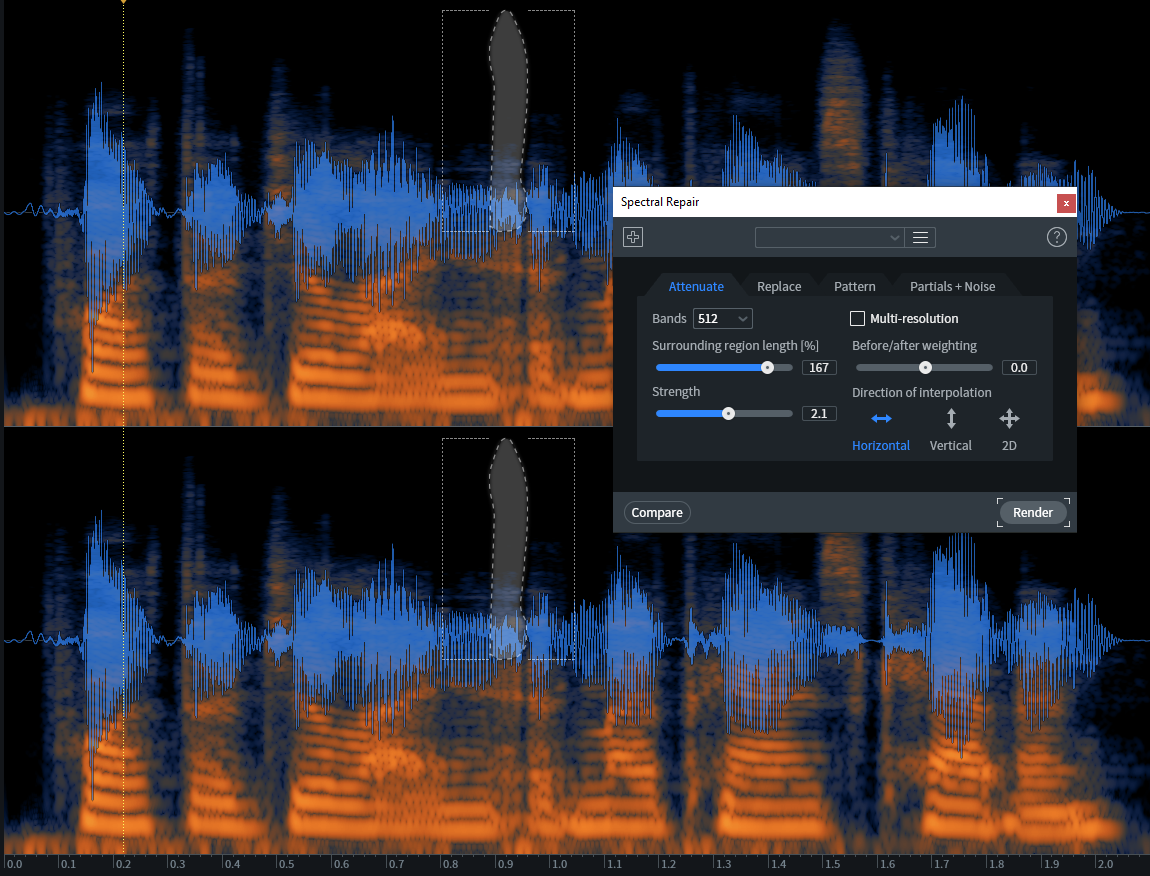The image size is (1150, 876).
Task: Click the lasso selection in upper channel
Action: 508,121
